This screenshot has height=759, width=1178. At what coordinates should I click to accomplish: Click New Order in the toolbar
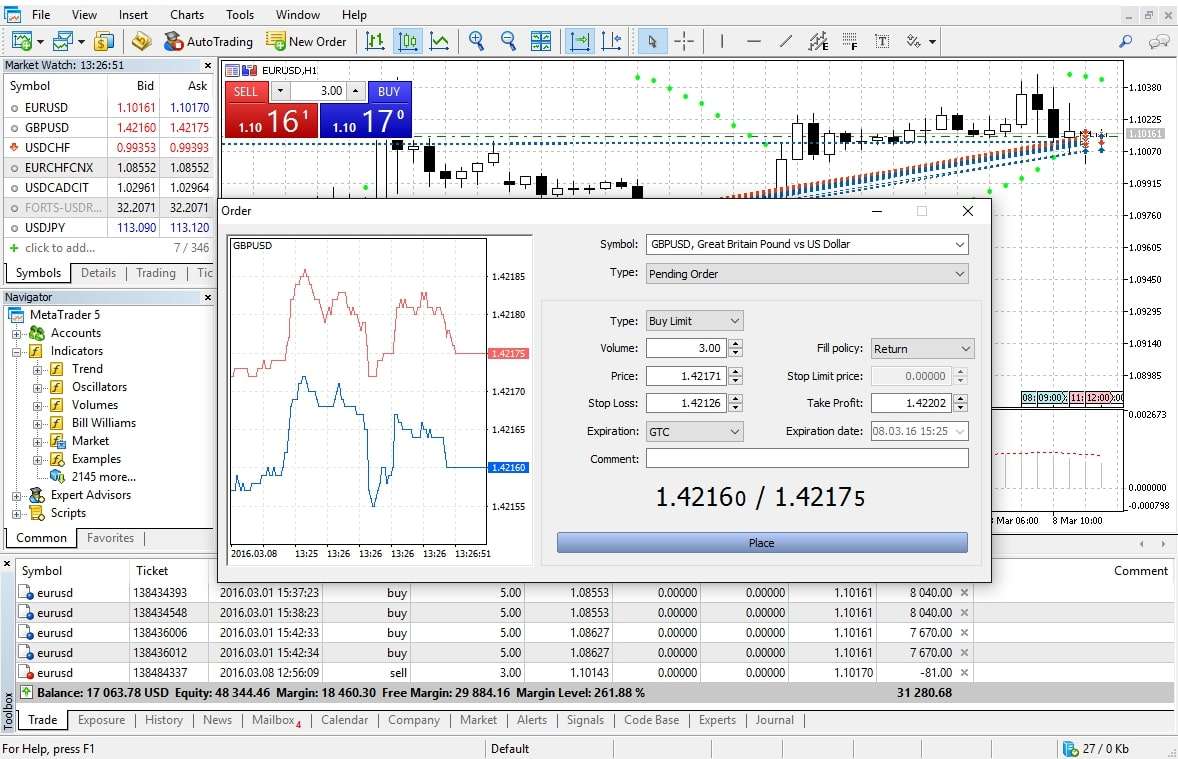[307, 41]
